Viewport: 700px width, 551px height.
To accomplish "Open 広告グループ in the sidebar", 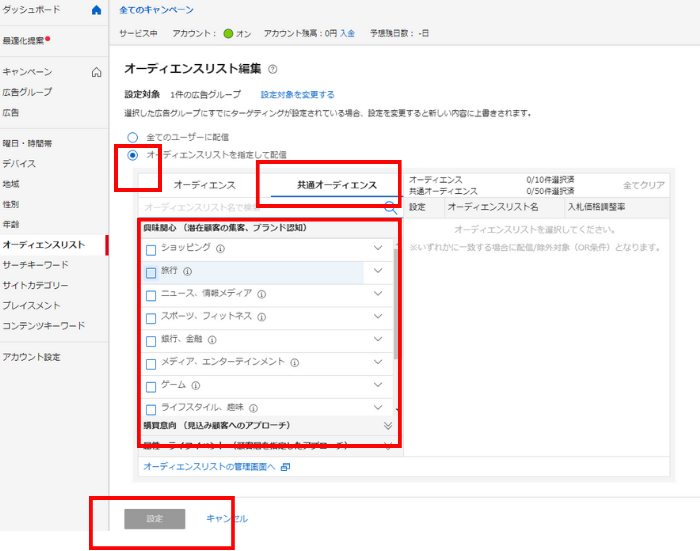I will 27,92.
